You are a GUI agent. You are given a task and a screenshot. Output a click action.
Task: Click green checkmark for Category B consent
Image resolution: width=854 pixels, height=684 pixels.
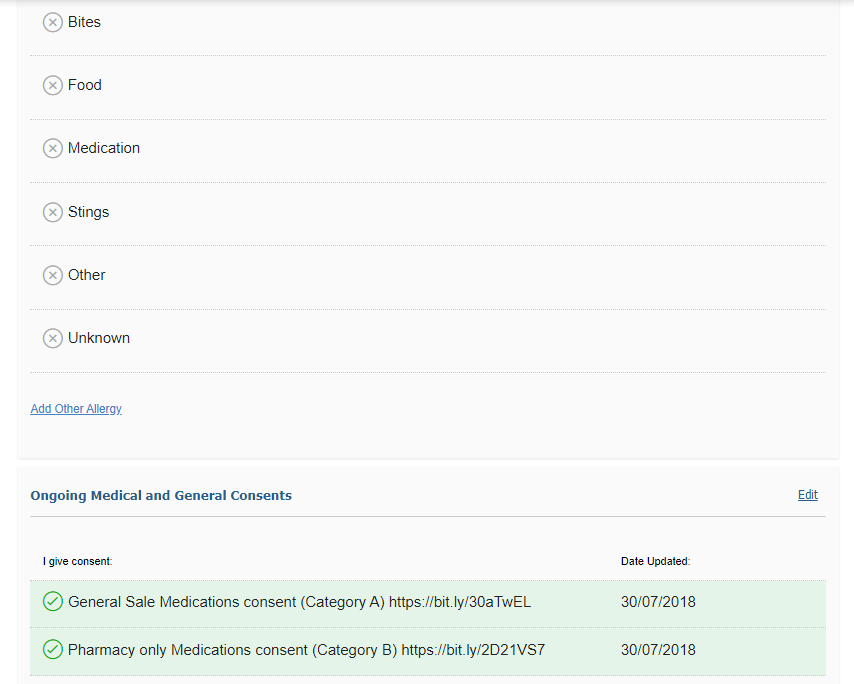(x=53, y=649)
